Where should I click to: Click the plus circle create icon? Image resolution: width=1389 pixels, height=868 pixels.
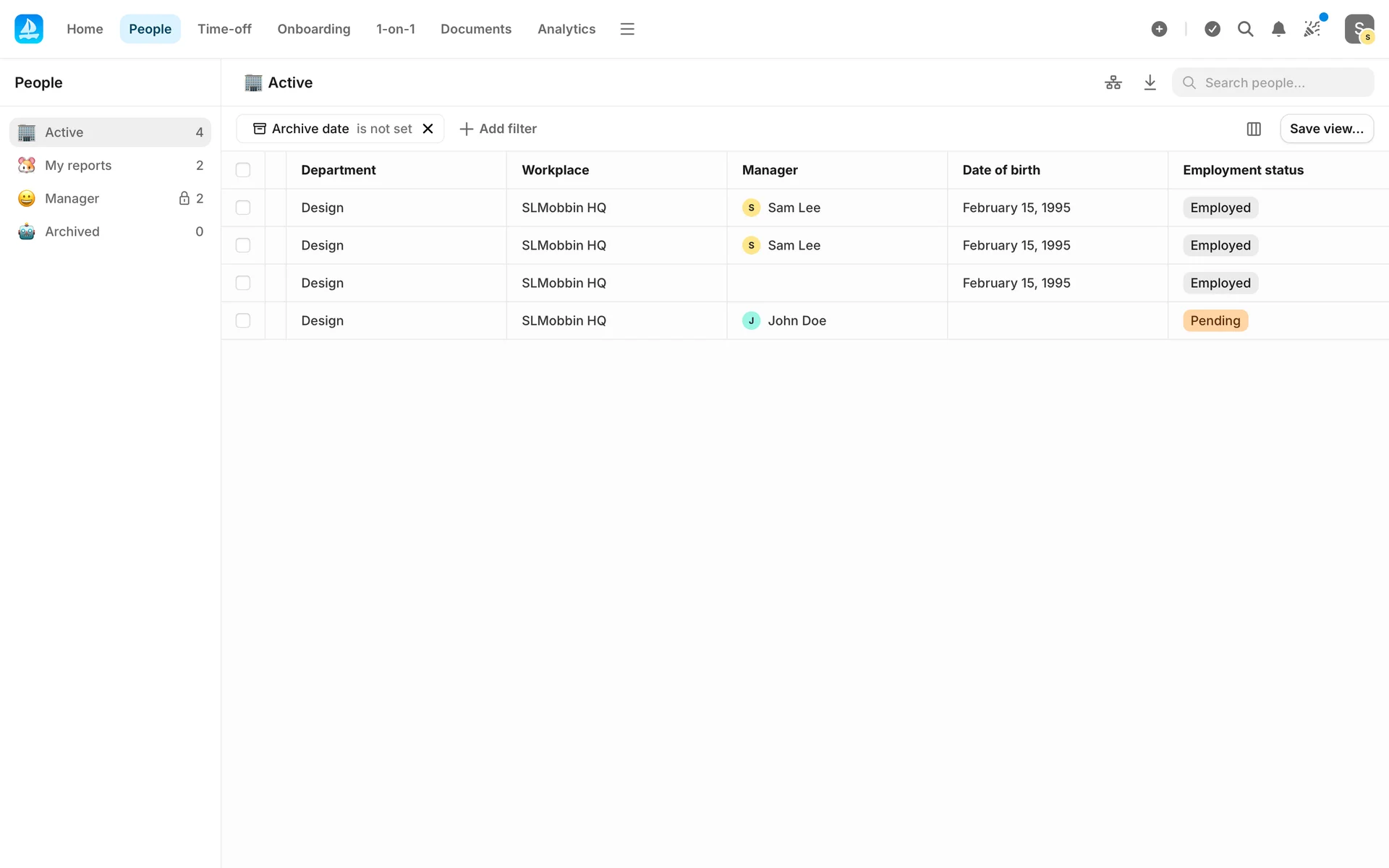pyautogui.click(x=1159, y=29)
